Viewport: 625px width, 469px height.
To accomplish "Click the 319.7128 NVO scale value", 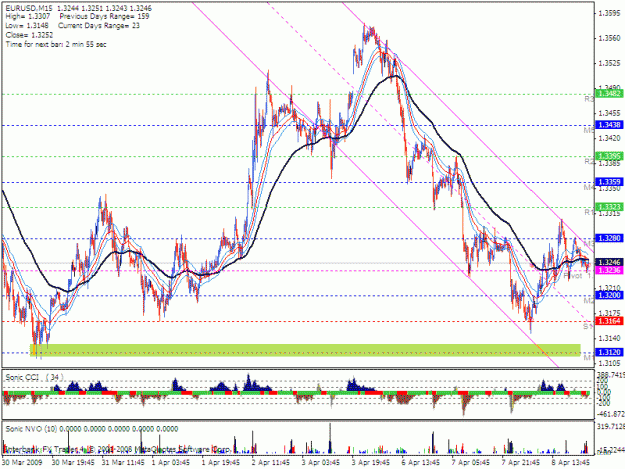I will [611, 426].
